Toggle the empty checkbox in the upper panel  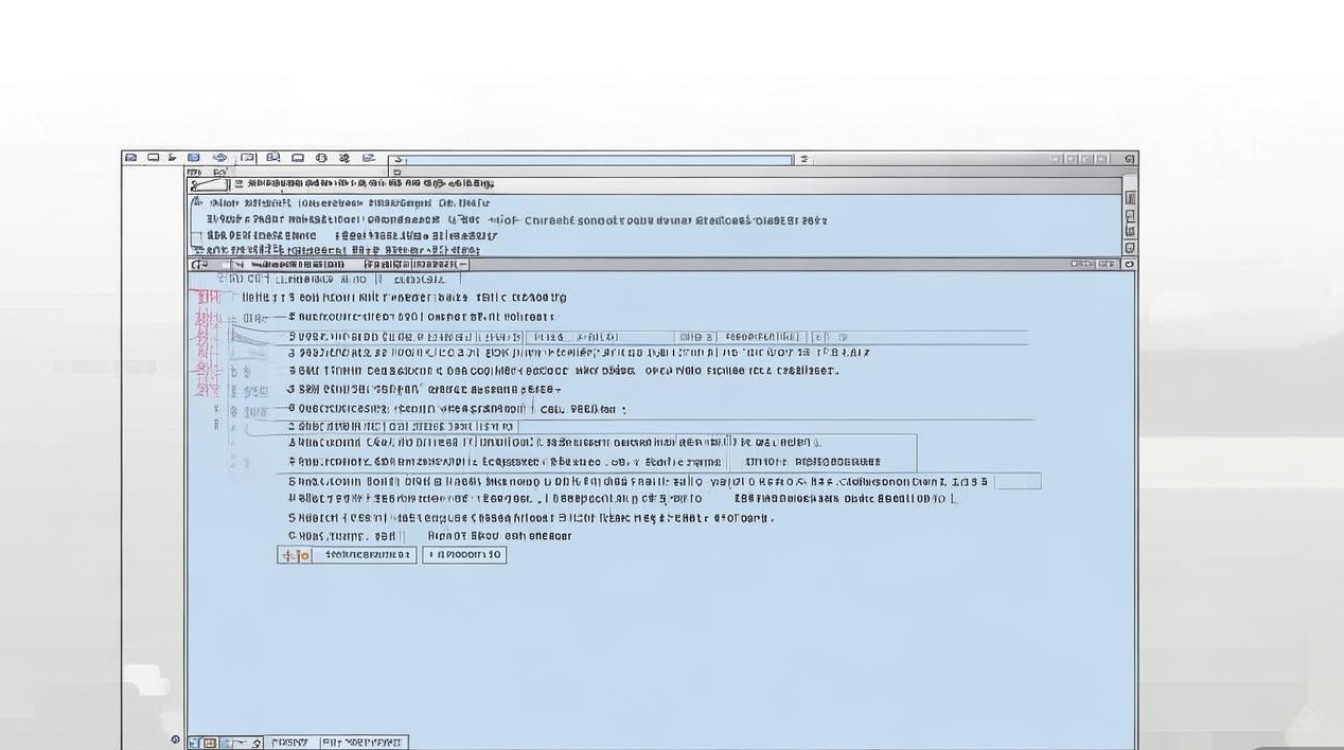click(197, 238)
